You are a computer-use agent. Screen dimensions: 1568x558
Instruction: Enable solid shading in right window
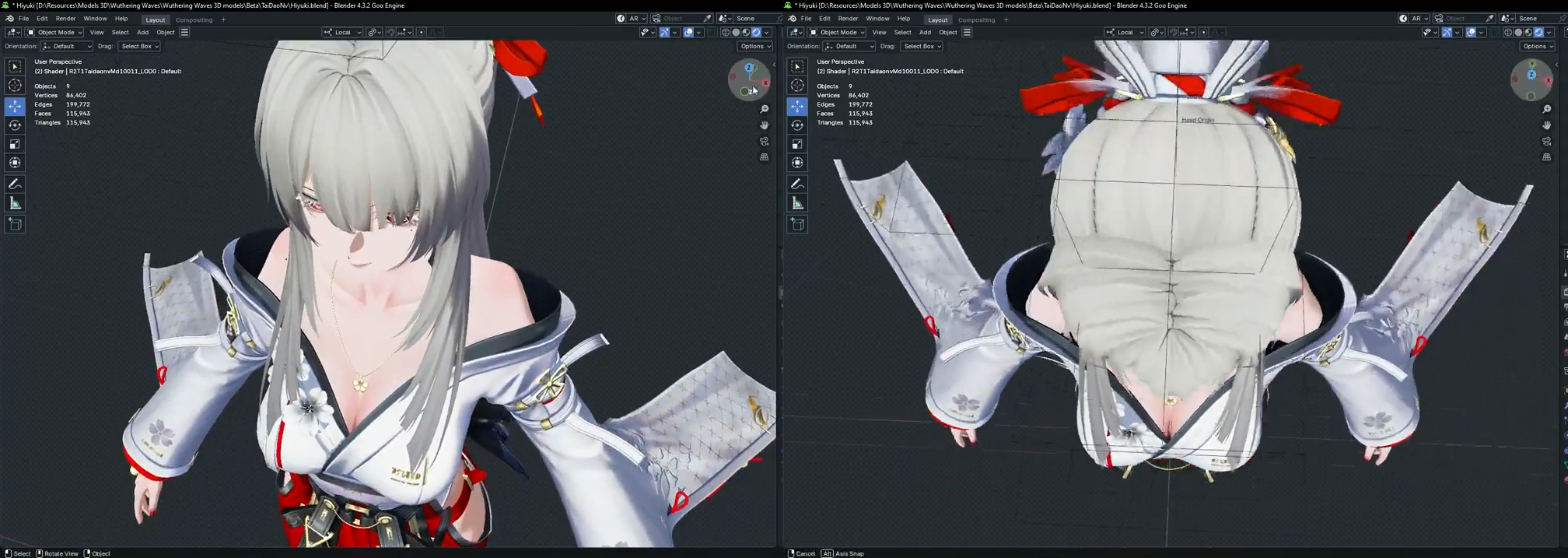point(1518,33)
